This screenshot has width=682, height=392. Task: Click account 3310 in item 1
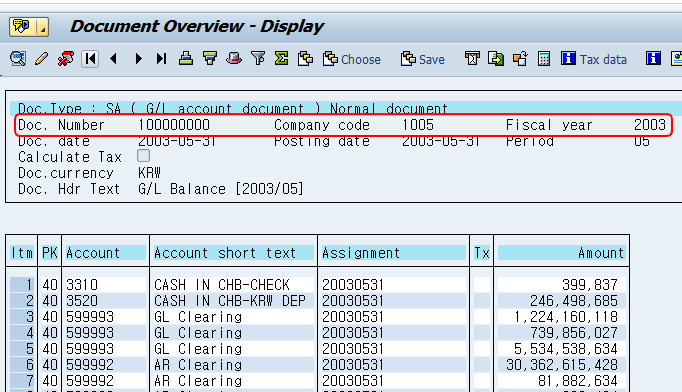tap(82, 285)
